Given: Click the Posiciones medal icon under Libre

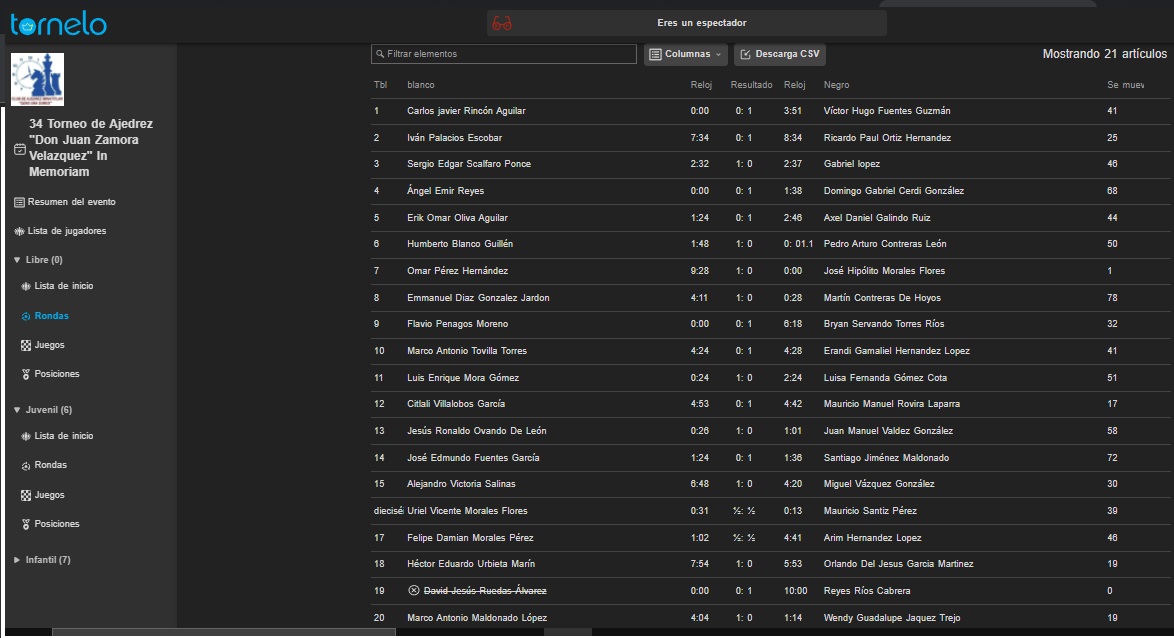Looking at the screenshot, I should click(26, 374).
